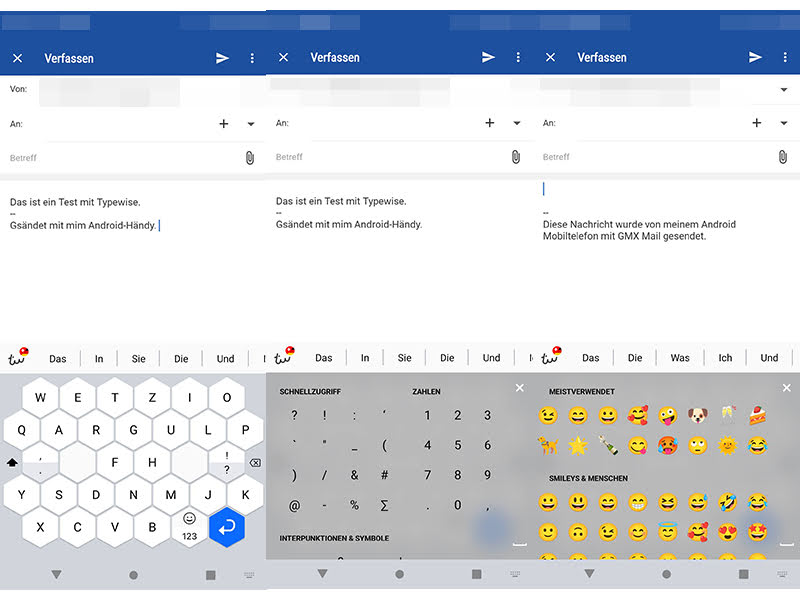Tap the # symbol in Schnellzugriff
The width and height of the screenshot is (800, 600).
pyautogui.click(x=385, y=476)
